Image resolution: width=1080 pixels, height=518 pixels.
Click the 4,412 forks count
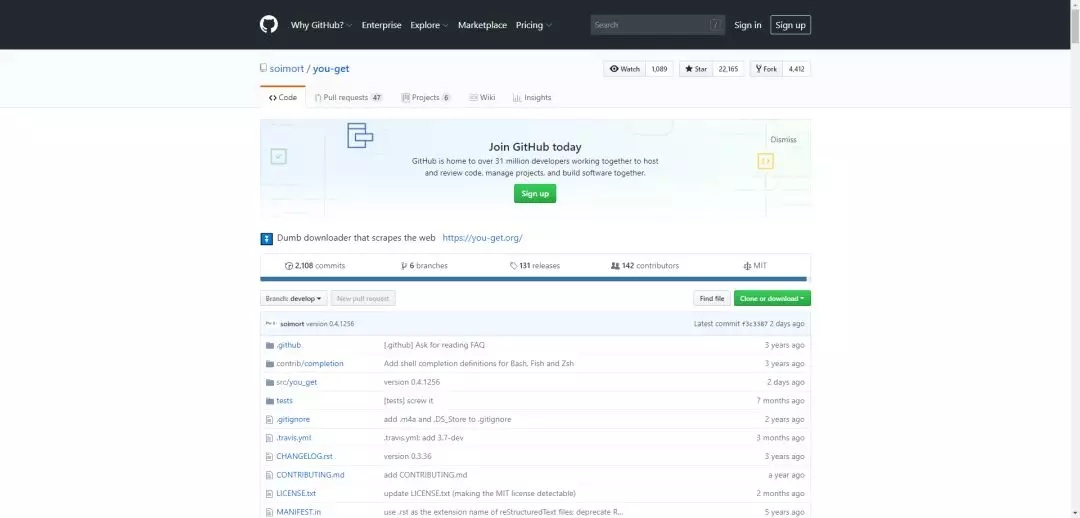pyautogui.click(x=796, y=69)
